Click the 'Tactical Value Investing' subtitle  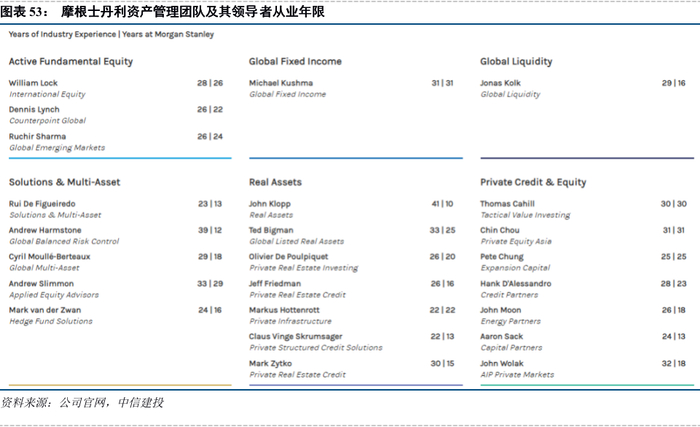[525, 215]
